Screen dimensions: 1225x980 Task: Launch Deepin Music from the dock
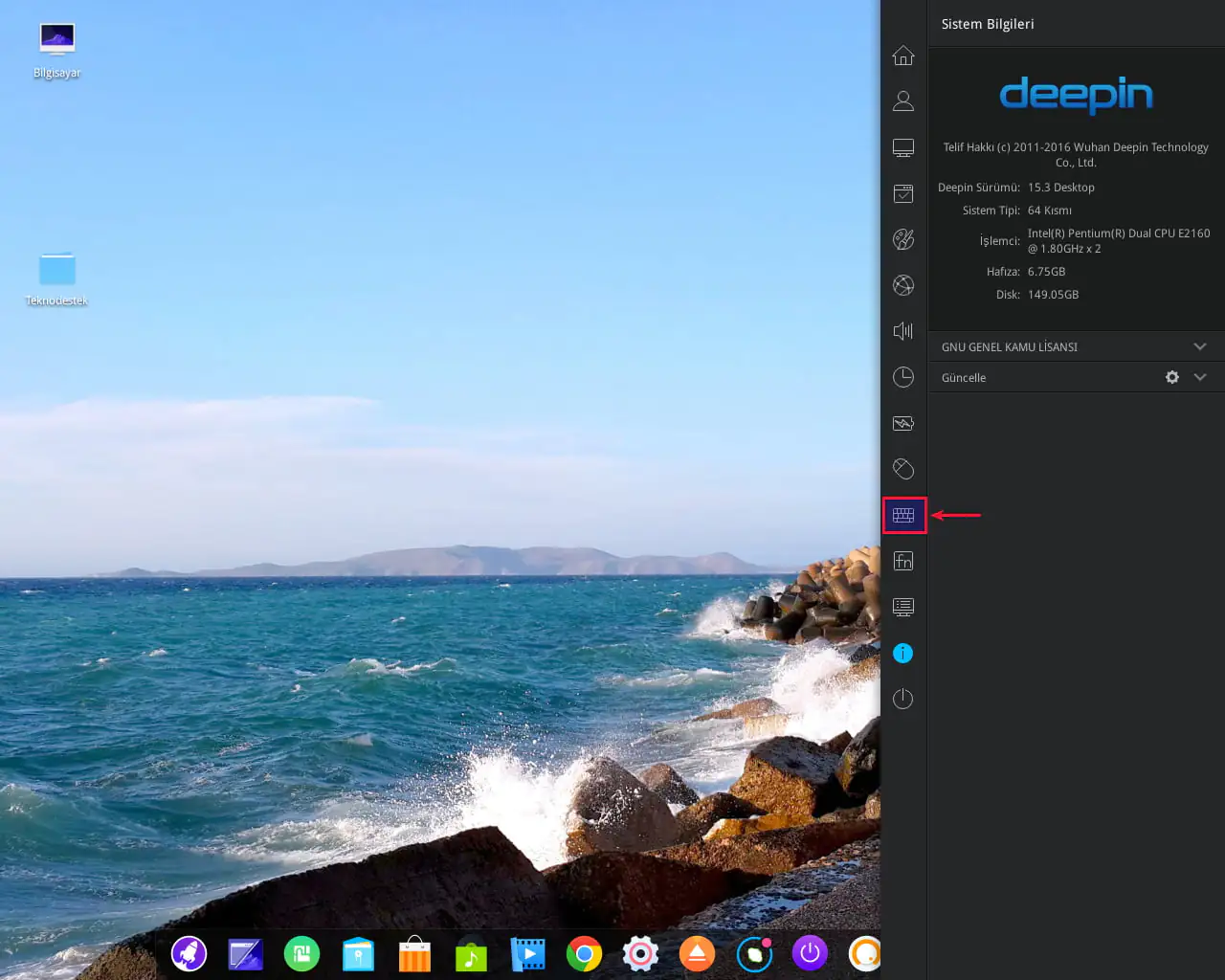(x=471, y=953)
